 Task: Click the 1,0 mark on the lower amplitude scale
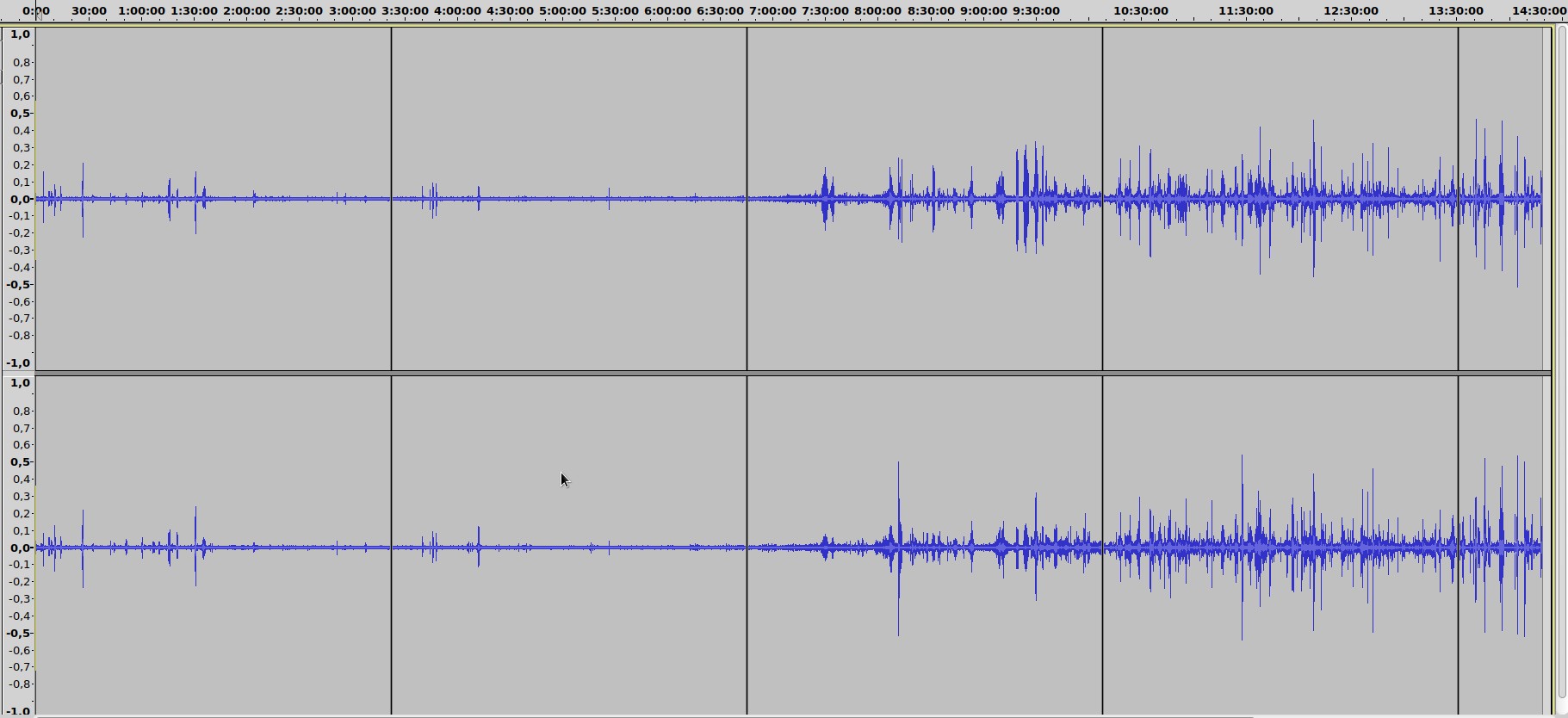(21, 383)
